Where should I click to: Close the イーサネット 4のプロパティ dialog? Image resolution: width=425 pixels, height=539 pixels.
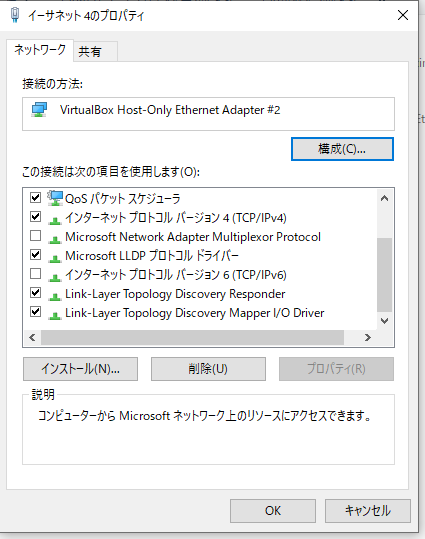(x=403, y=15)
